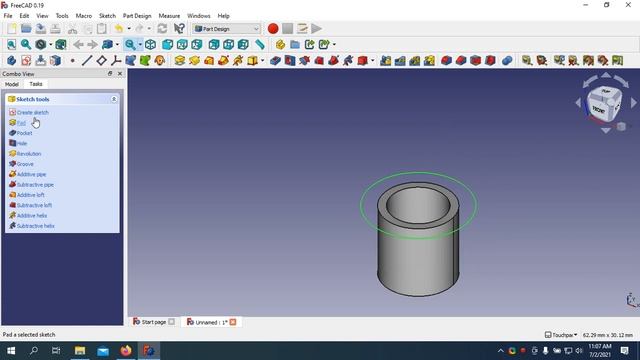Click the Fillet toolbar icon
This screenshot has width=640, height=360.
[446, 61]
